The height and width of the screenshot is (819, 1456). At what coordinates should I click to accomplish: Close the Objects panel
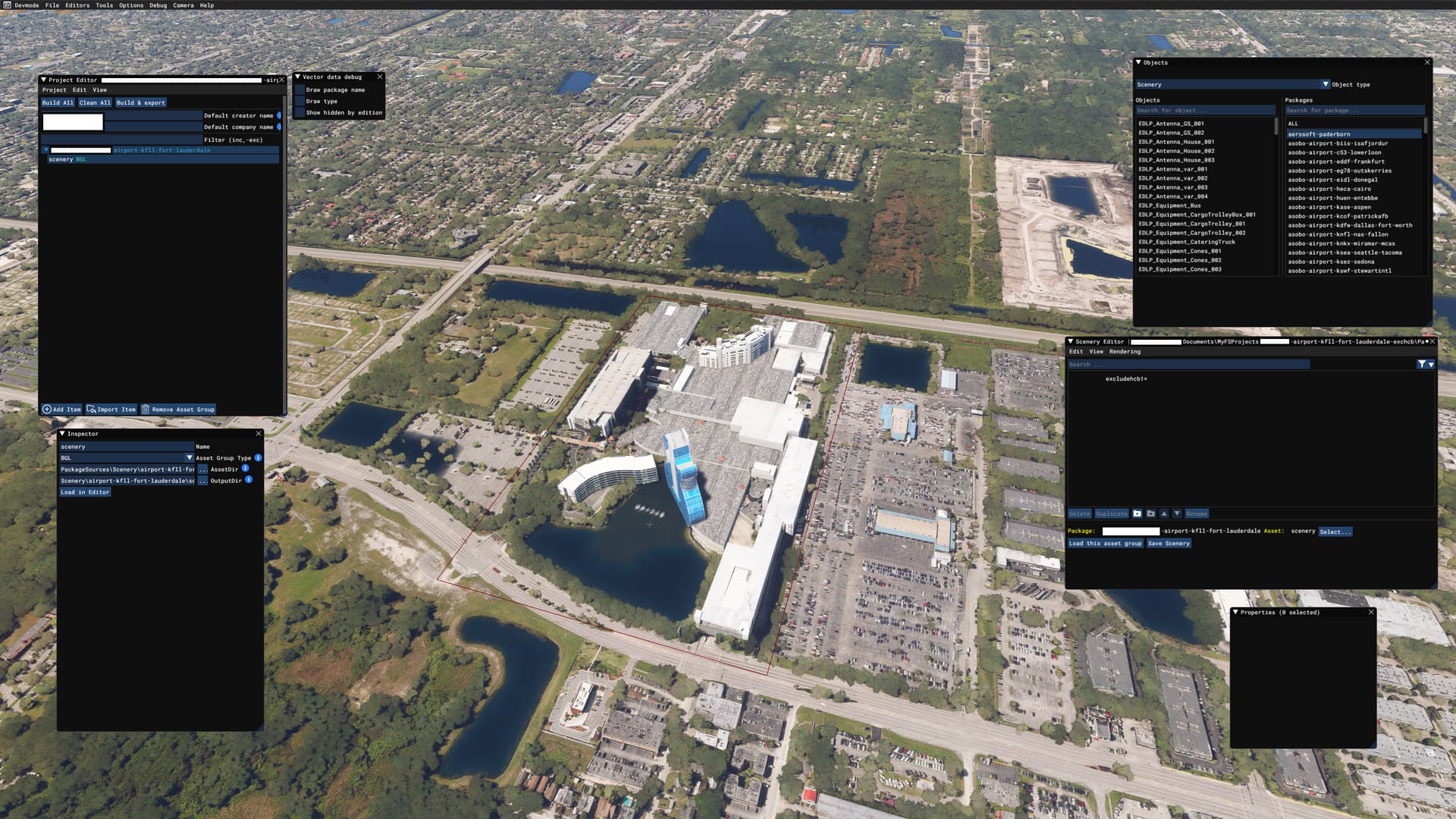pos(1427,62)
